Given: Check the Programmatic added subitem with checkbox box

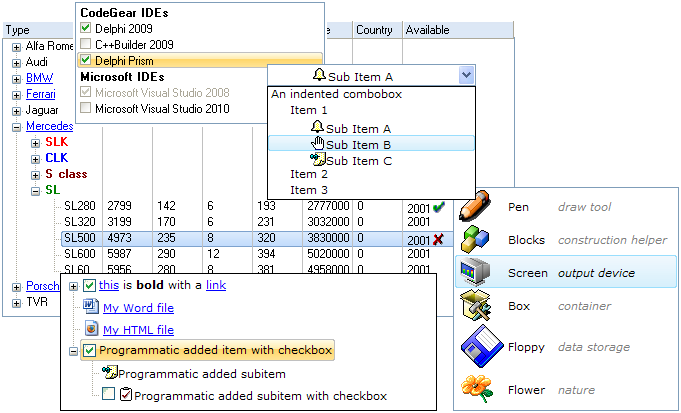Looking at the screenshot, I should [x=109, y=394].
